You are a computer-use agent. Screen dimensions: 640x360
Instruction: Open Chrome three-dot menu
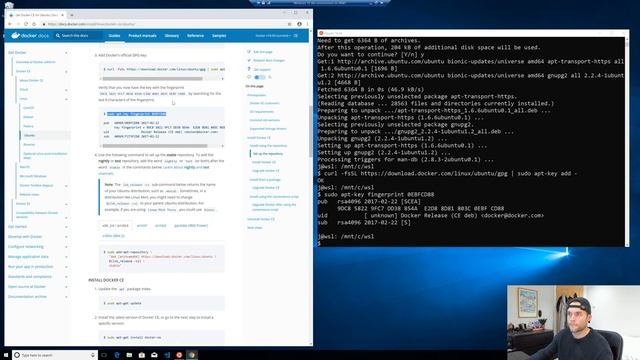point(307,24)
